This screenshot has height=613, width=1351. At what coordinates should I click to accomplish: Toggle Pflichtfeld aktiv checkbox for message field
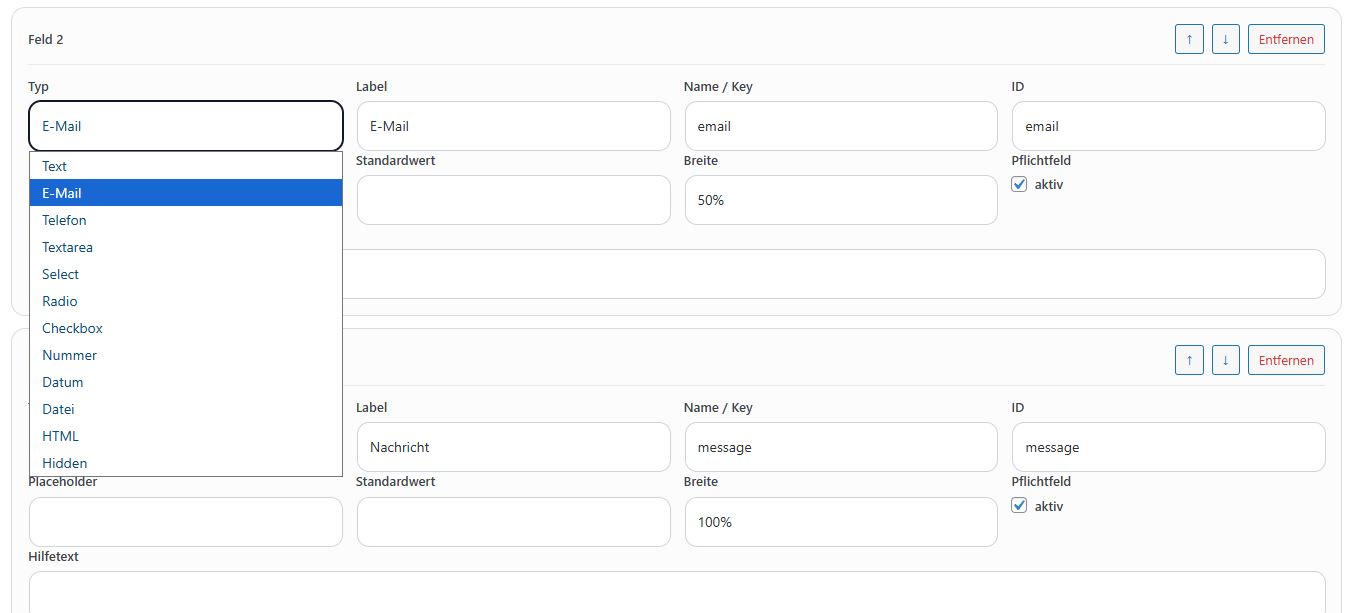point(1019,506)
